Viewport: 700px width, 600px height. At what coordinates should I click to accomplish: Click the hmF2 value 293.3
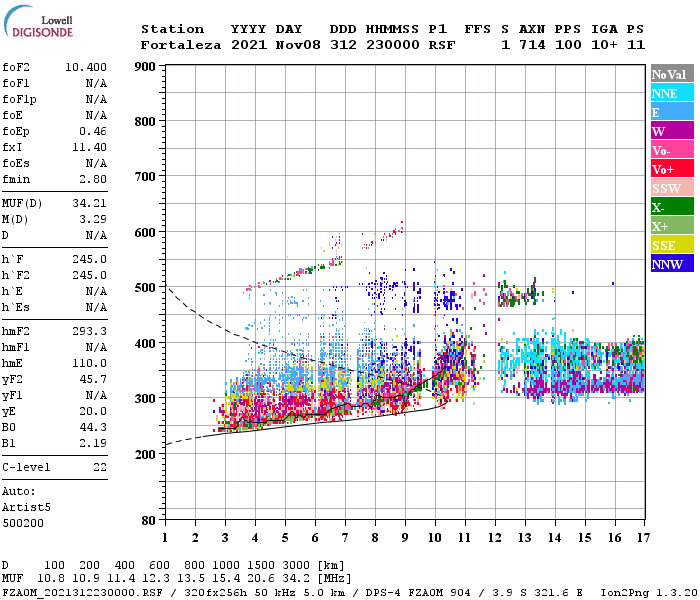click(x=89, y=331)
